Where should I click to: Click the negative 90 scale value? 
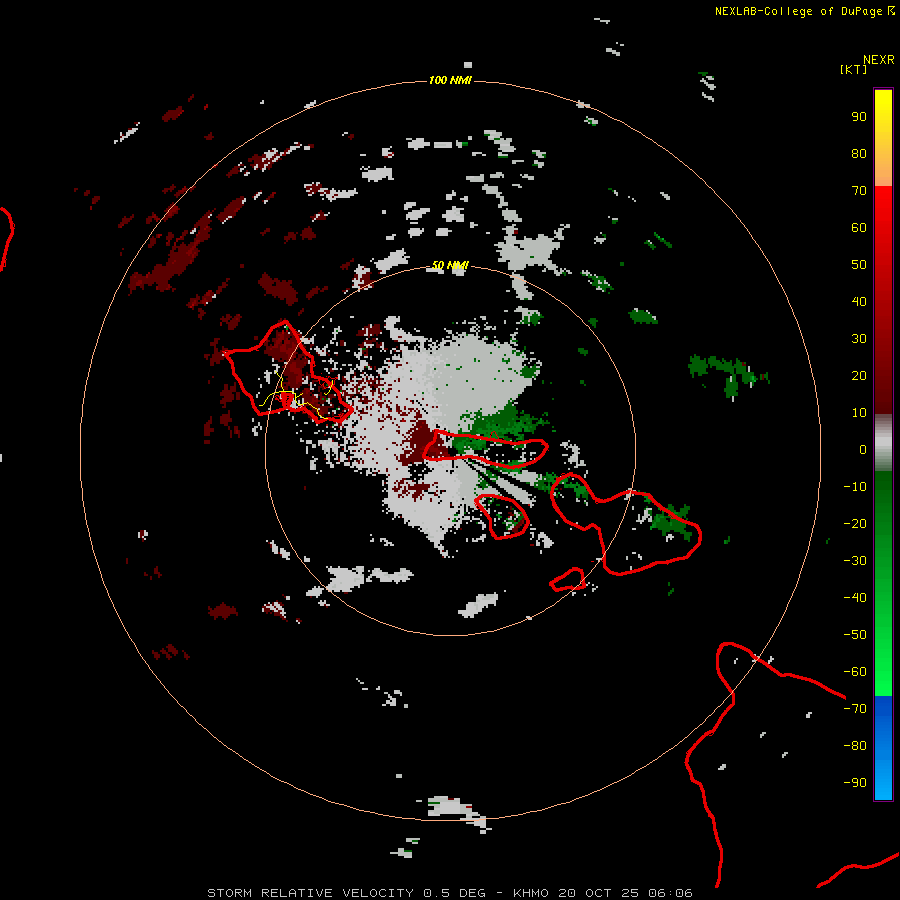[855, 783]
